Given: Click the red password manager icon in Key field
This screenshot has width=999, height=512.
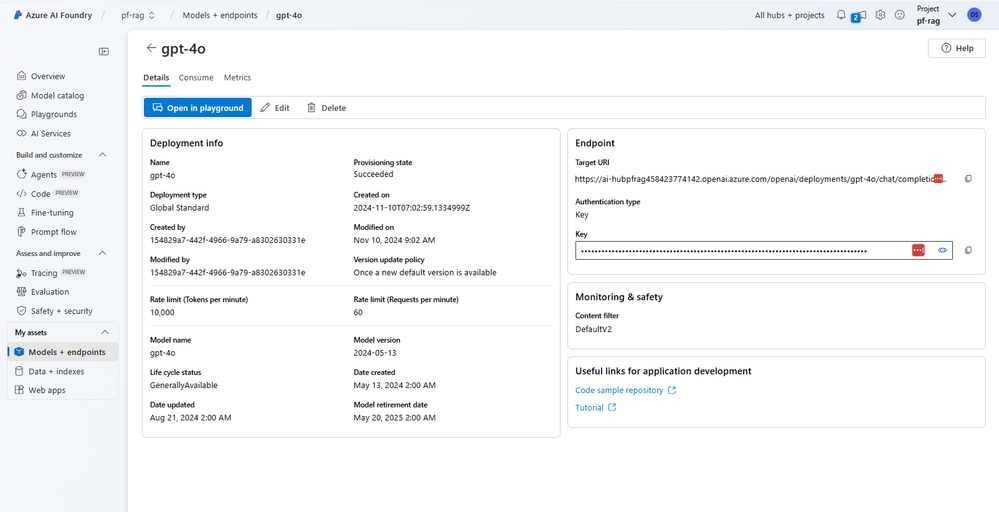Looking at the screenshot, I should coord(918,251).
